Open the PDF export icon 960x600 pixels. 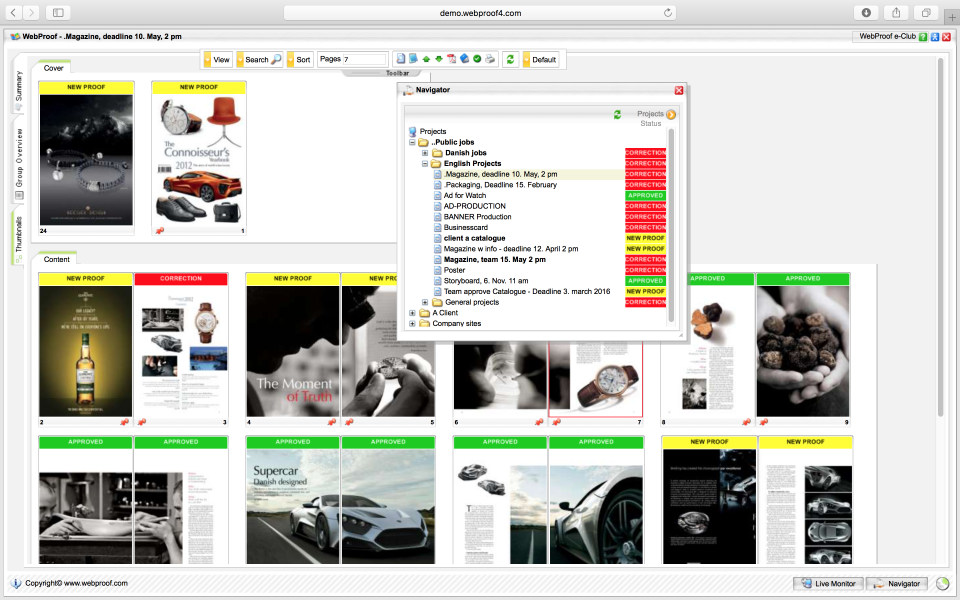coord(452,59)
